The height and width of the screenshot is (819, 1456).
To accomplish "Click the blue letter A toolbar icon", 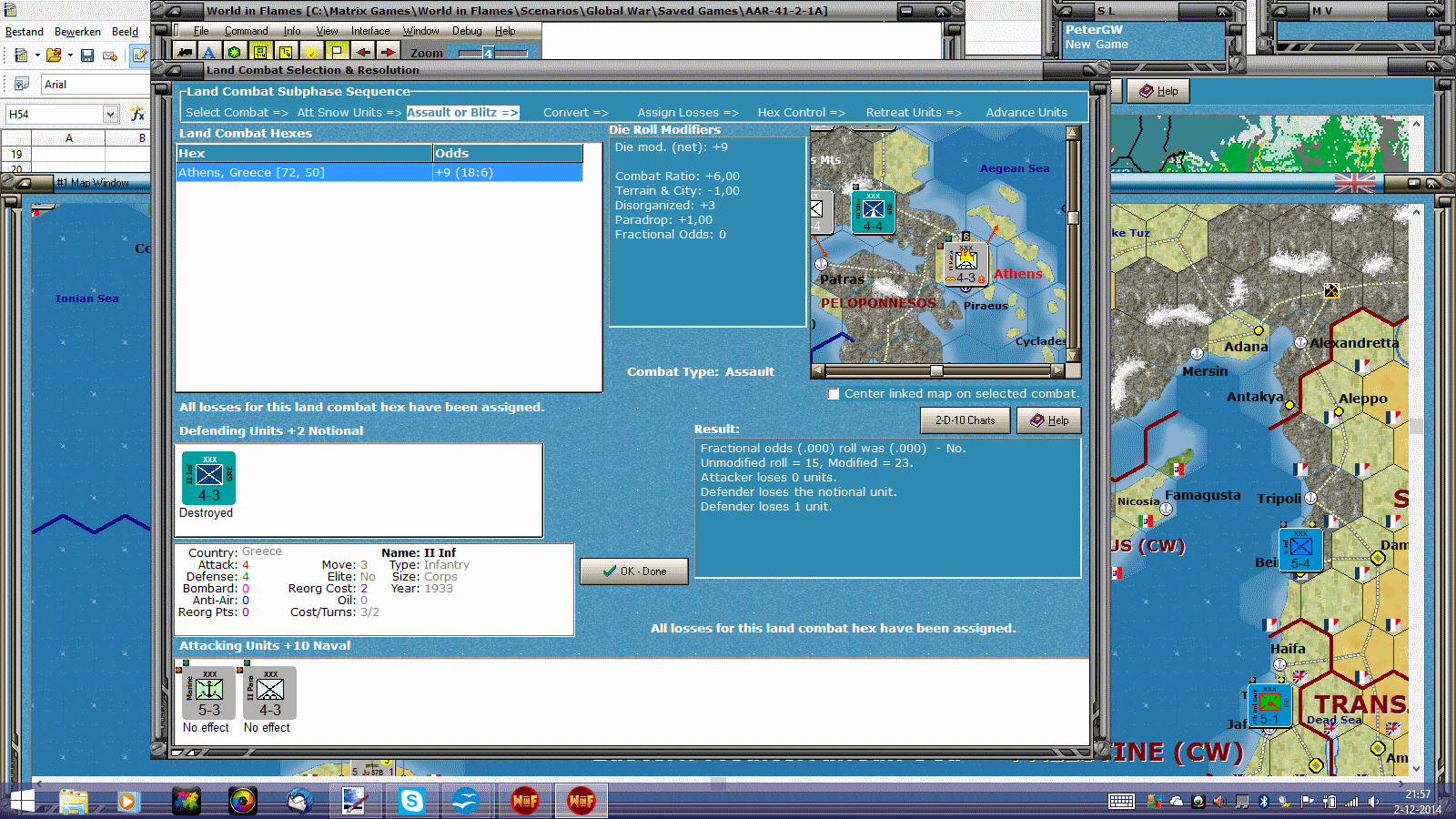I will pyautogui.click(x=208, y=52).
